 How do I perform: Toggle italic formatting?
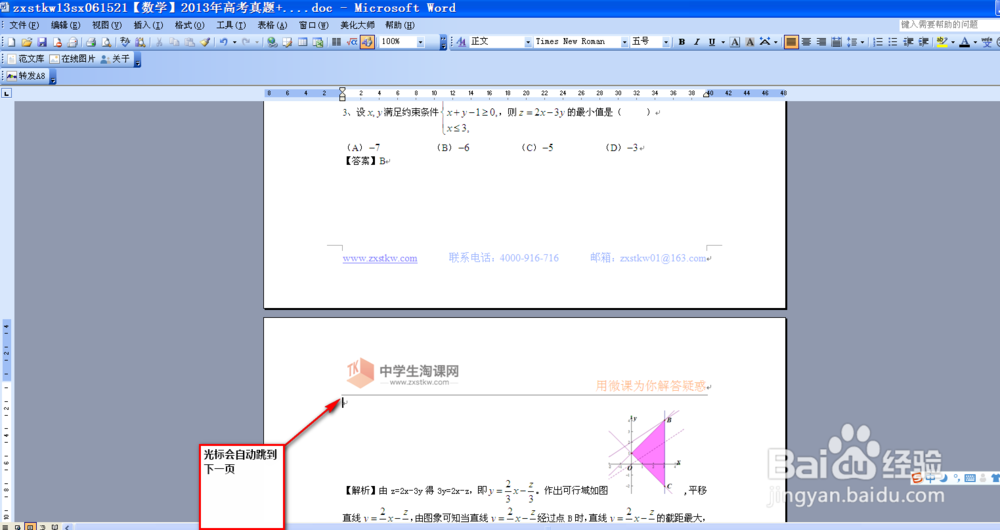(697, 42)
